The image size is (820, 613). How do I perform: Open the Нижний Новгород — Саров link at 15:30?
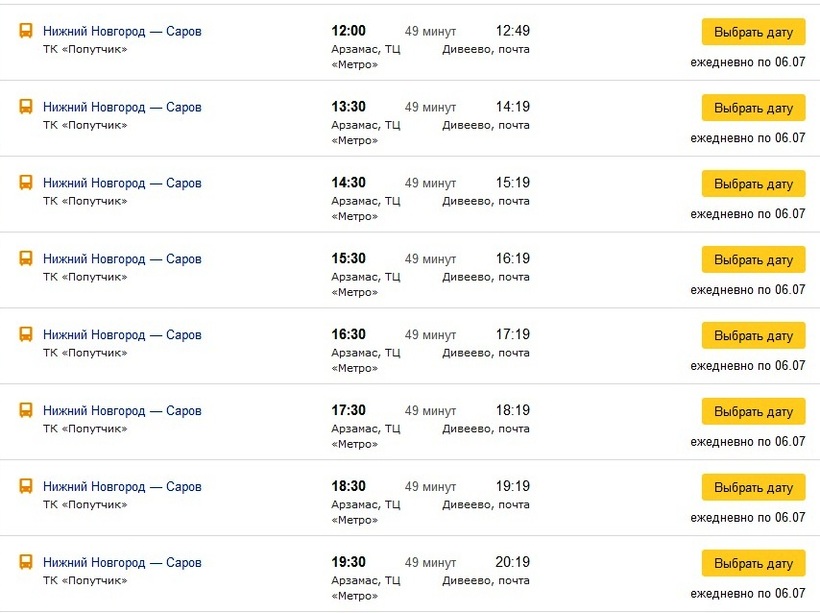point(122,259)
